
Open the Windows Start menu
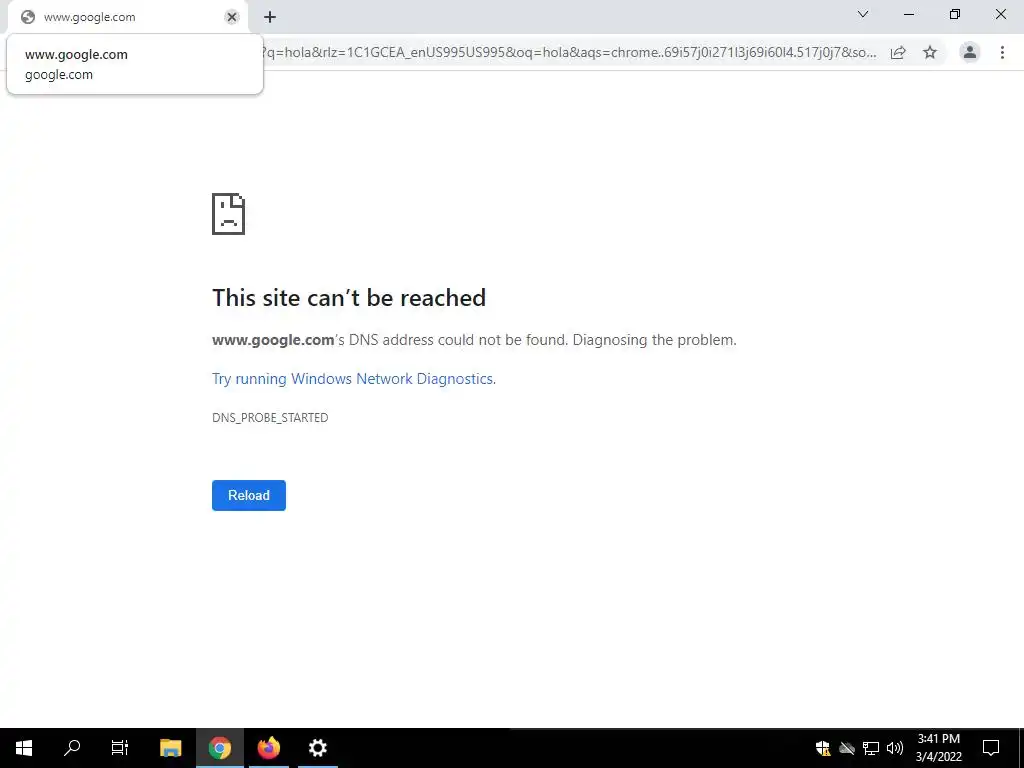tap(24, 748)
